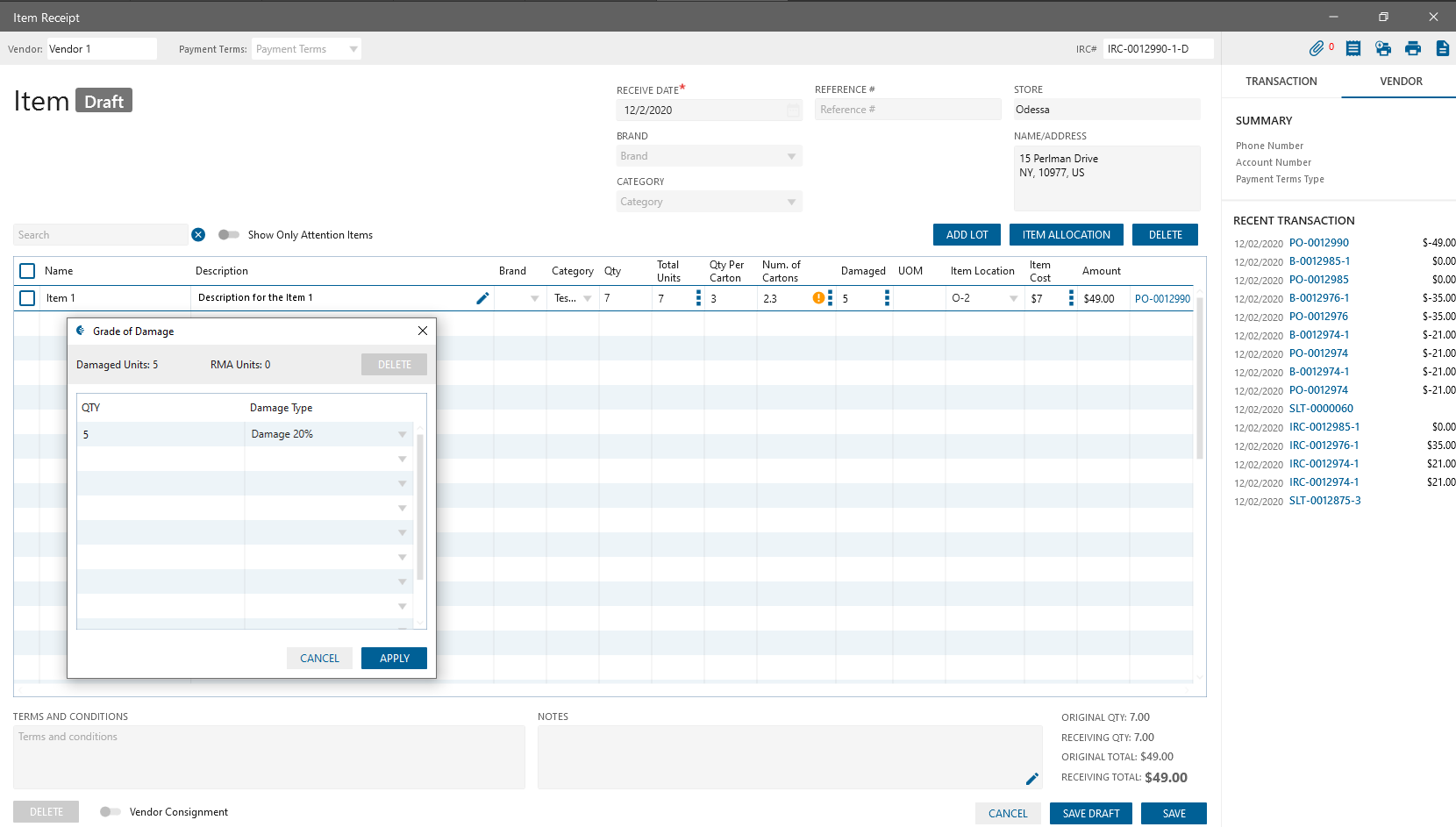Click the Description column header
This screenshot has height=827, width=1456.
(222, 271)
